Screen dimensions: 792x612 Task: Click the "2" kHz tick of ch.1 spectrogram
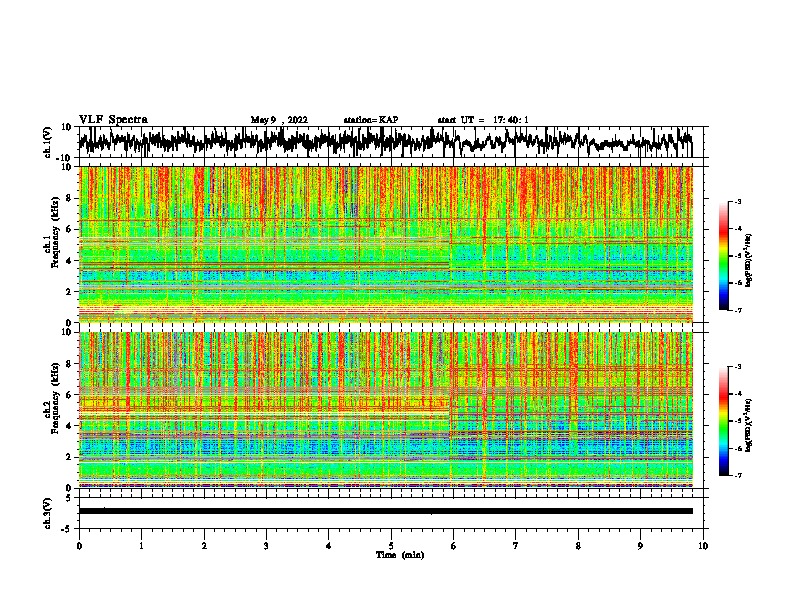coord(70,292)
